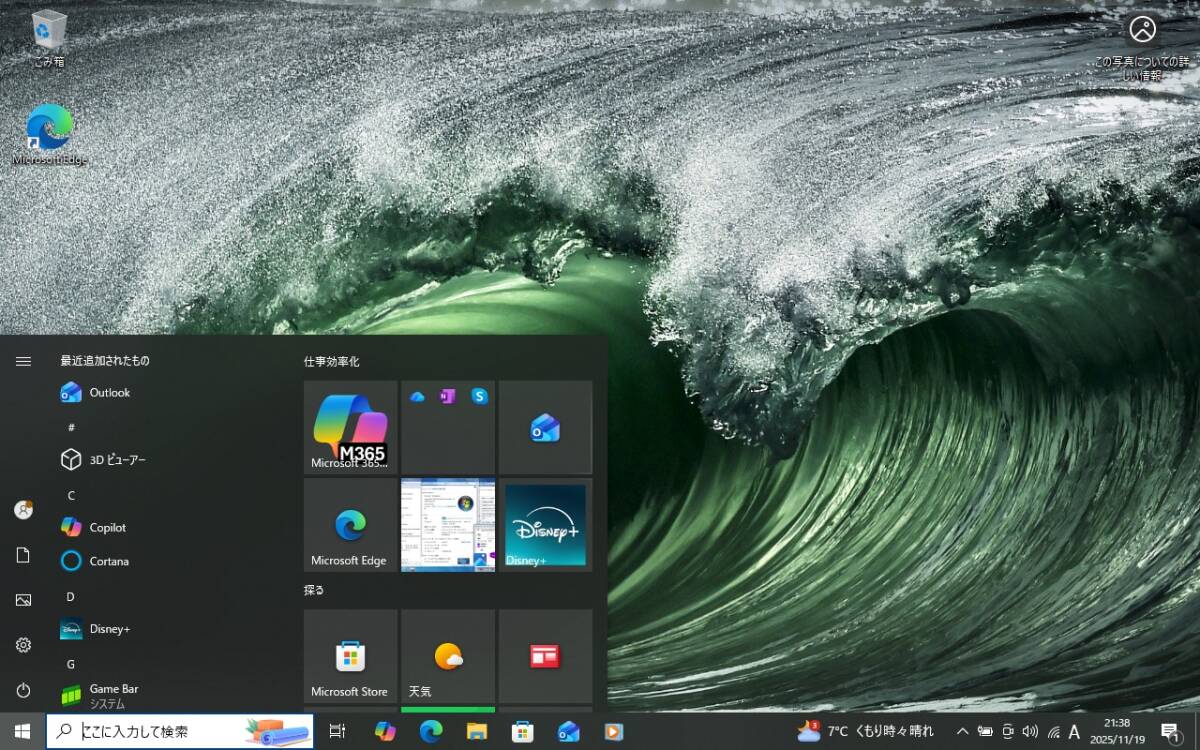Screen dimensions: 1200x750
Task: Open Pictures from the Start sidebar
Action: pyautogui.click(x=23, y=600)
